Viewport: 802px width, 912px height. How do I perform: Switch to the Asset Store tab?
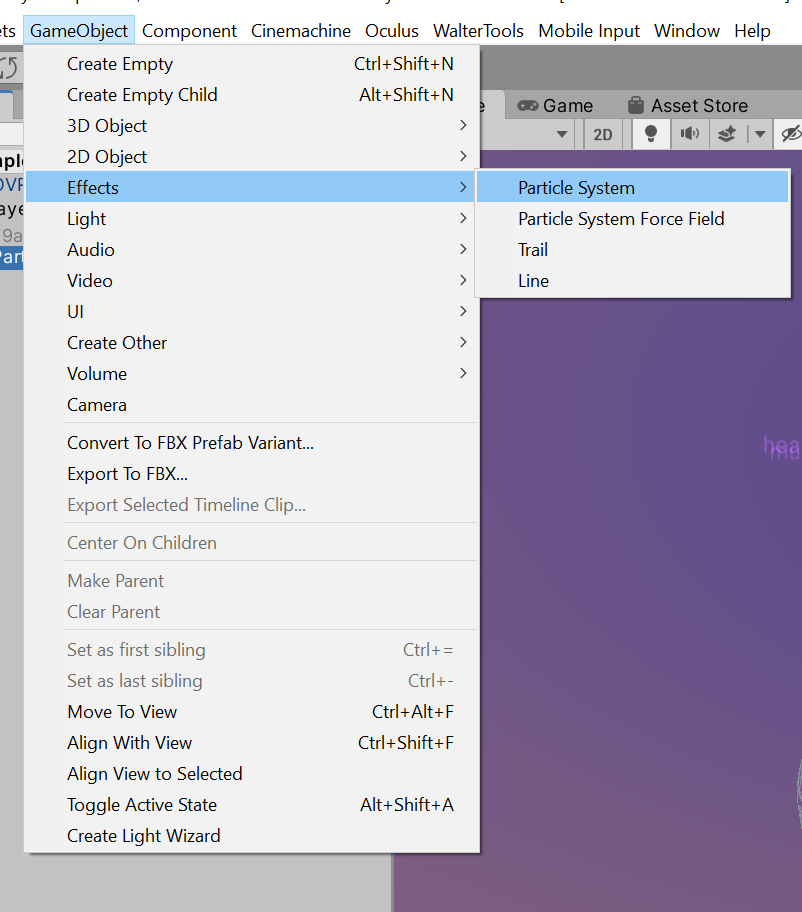coord(688,105)
